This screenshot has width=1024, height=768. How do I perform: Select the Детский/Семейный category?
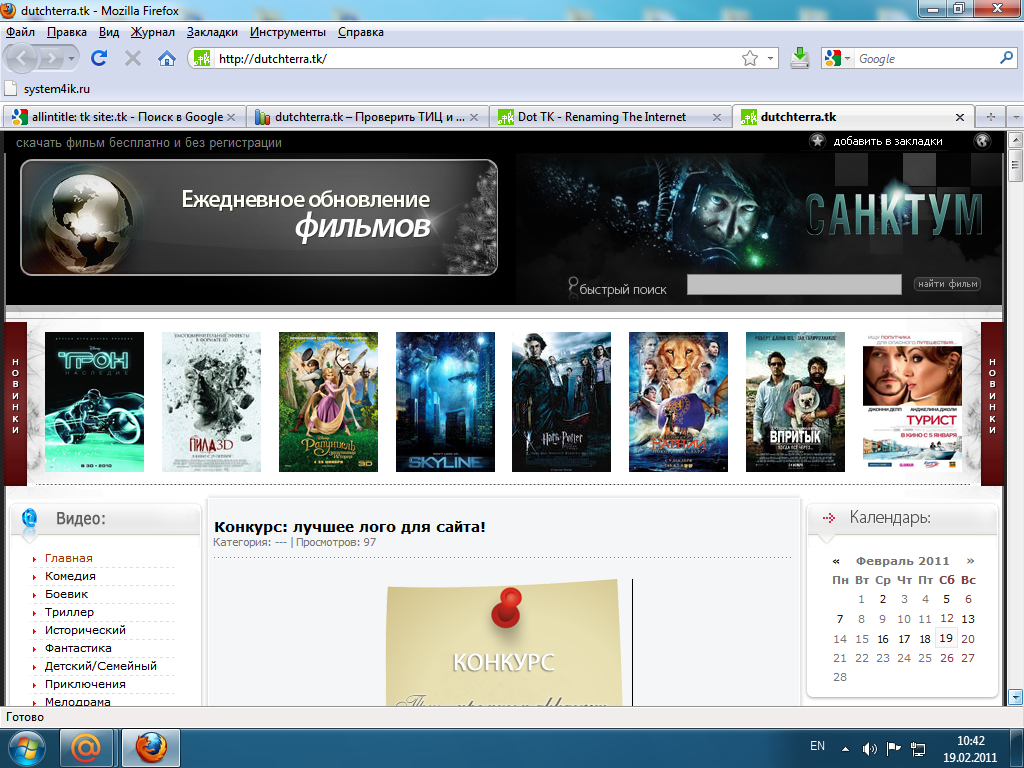pos(101,666)
